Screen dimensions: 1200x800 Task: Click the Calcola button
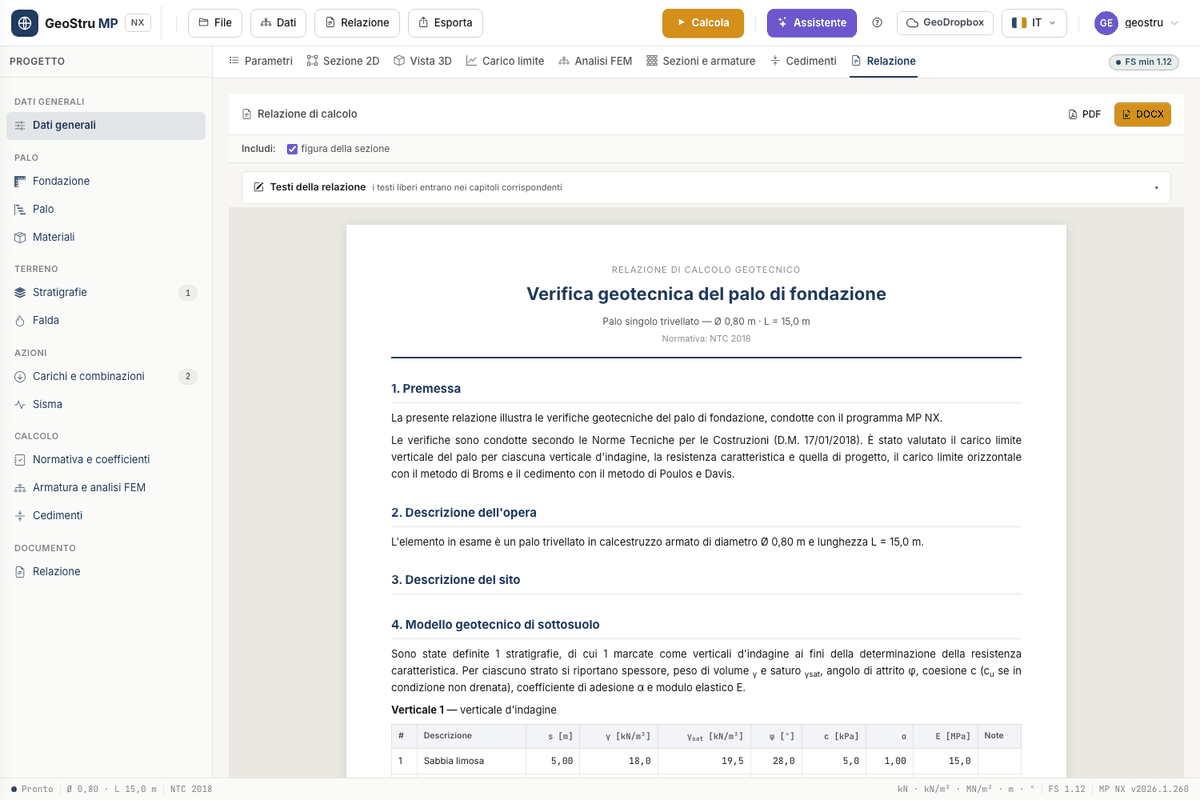(703, 23)
